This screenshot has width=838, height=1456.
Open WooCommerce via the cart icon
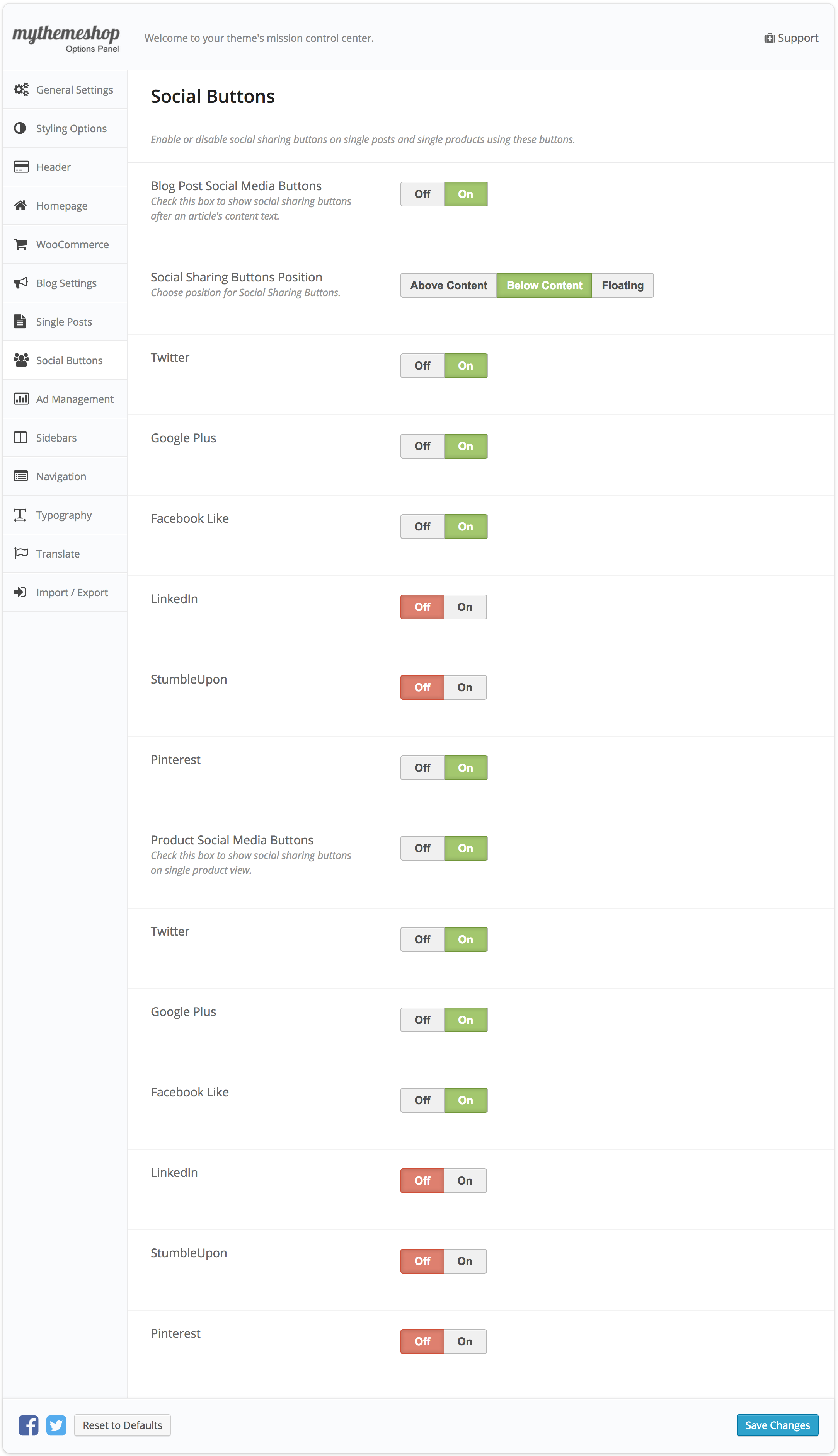21,244
